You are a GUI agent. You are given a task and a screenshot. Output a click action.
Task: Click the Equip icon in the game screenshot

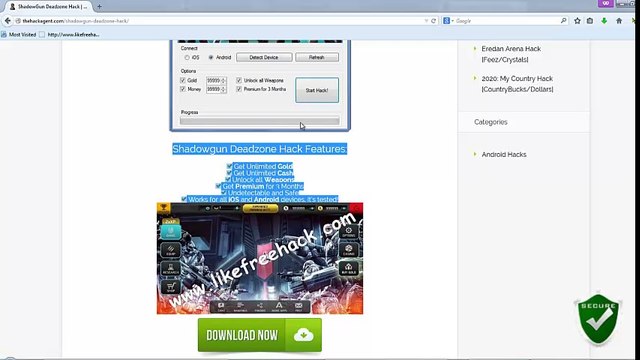[171, 250]
